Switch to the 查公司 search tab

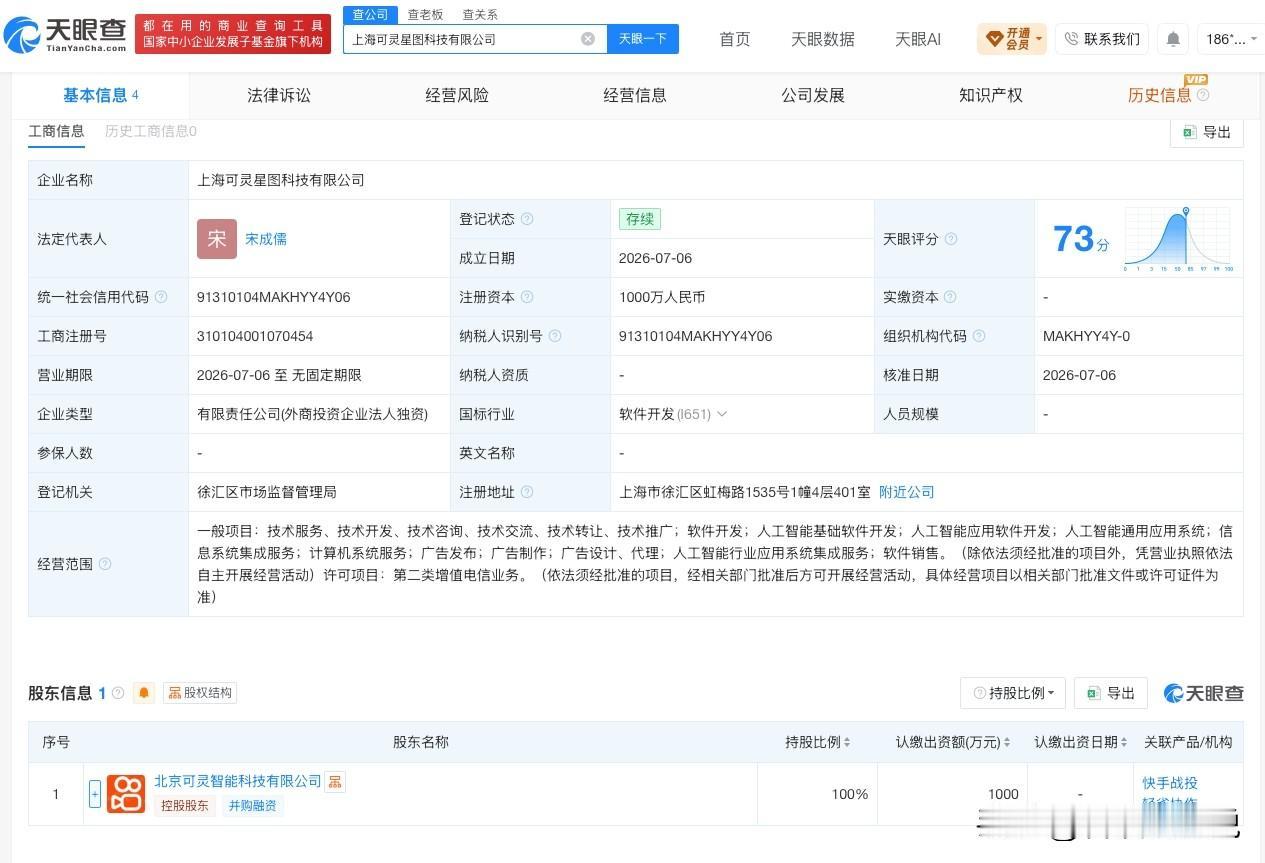tap(370, 14)
